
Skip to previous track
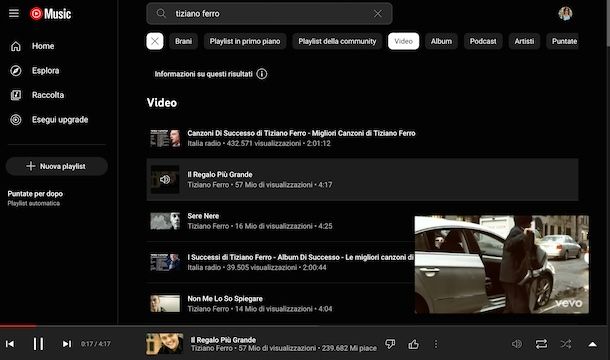tap(10, 344)
